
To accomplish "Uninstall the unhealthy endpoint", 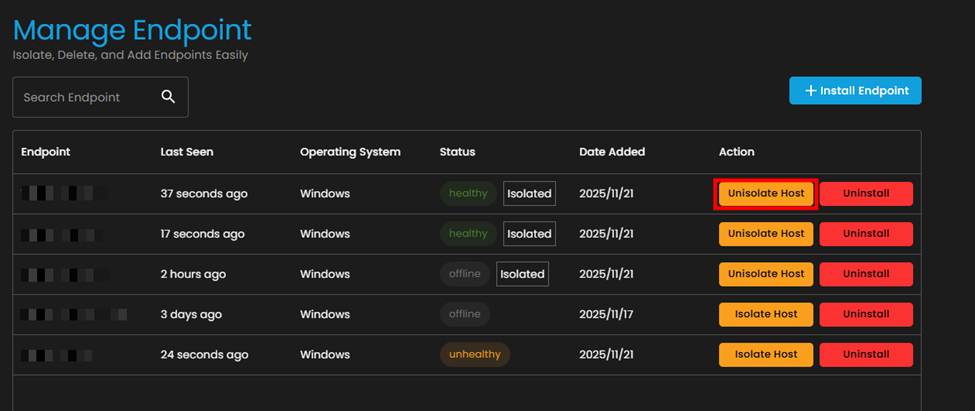I will coord(866,354).
